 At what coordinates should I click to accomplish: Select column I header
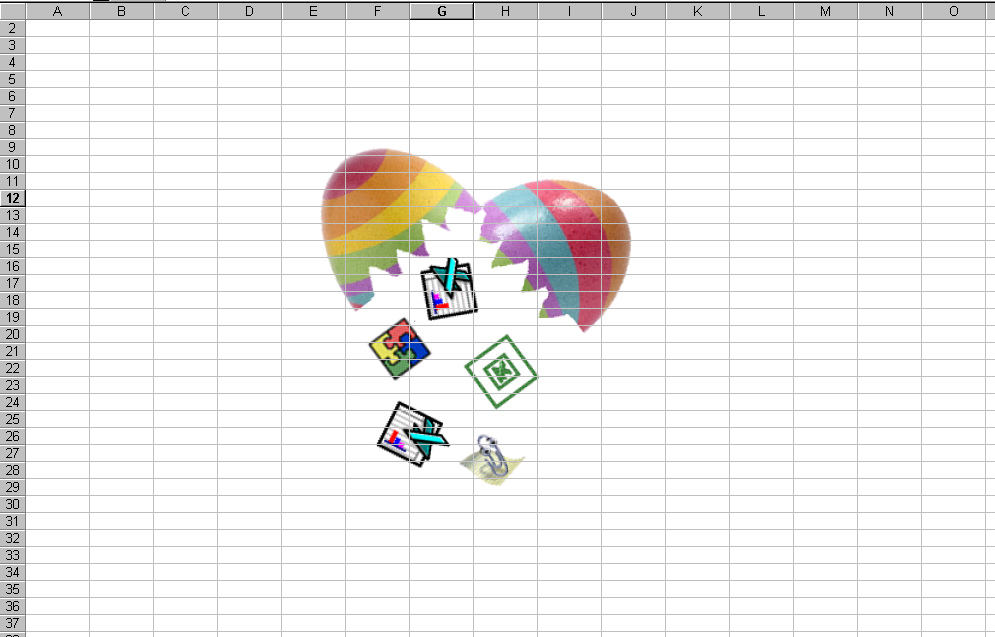570,11
